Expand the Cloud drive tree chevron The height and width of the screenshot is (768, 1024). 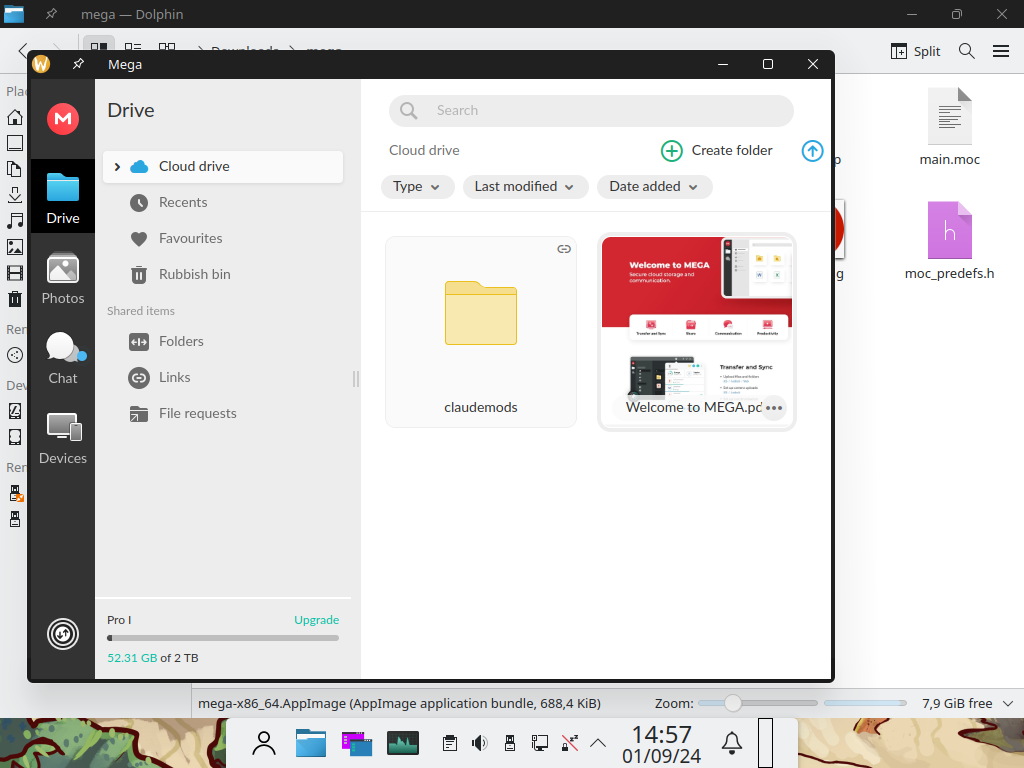[x=117, y=167]
